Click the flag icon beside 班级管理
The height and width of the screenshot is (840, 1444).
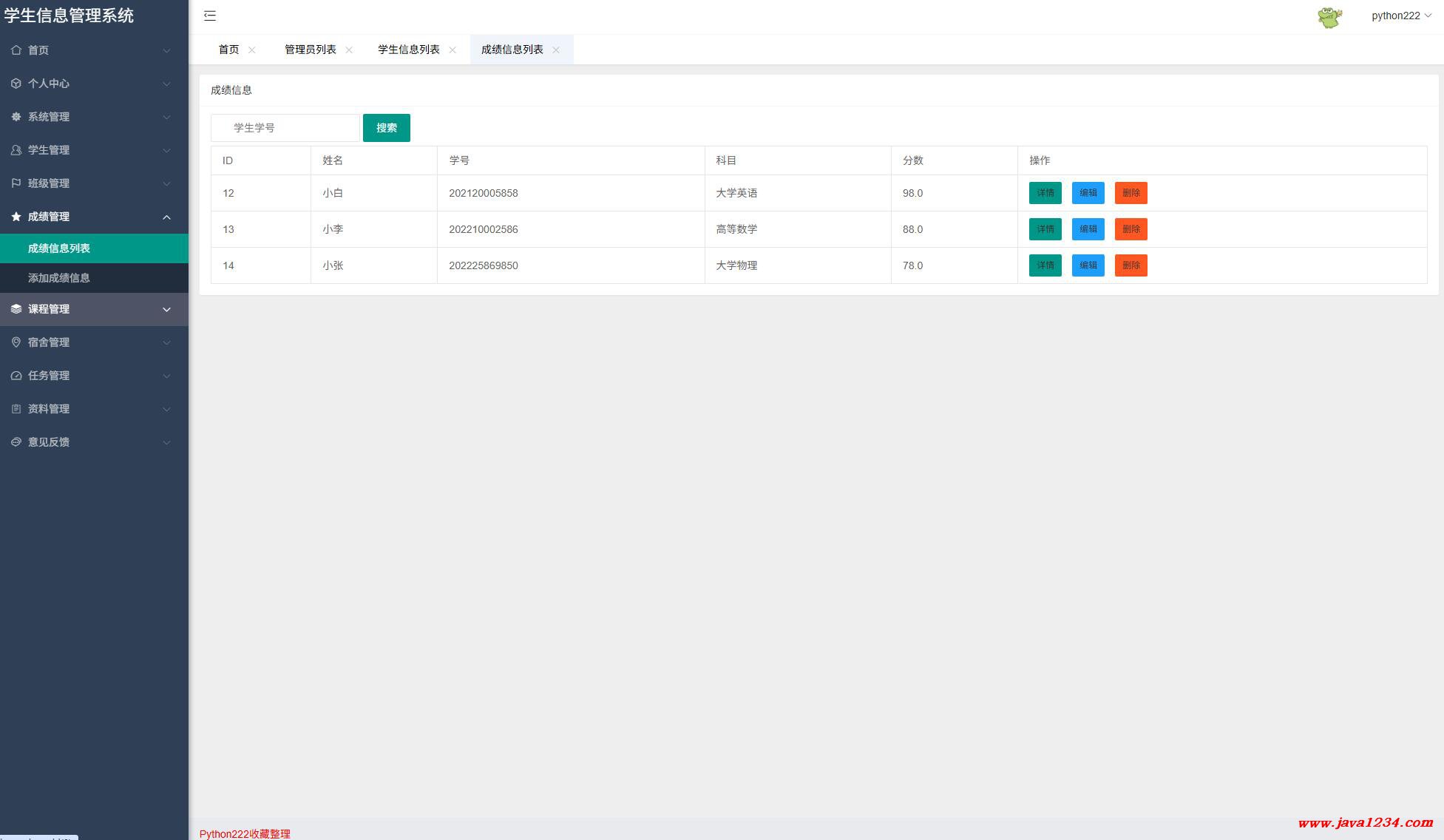16,183
